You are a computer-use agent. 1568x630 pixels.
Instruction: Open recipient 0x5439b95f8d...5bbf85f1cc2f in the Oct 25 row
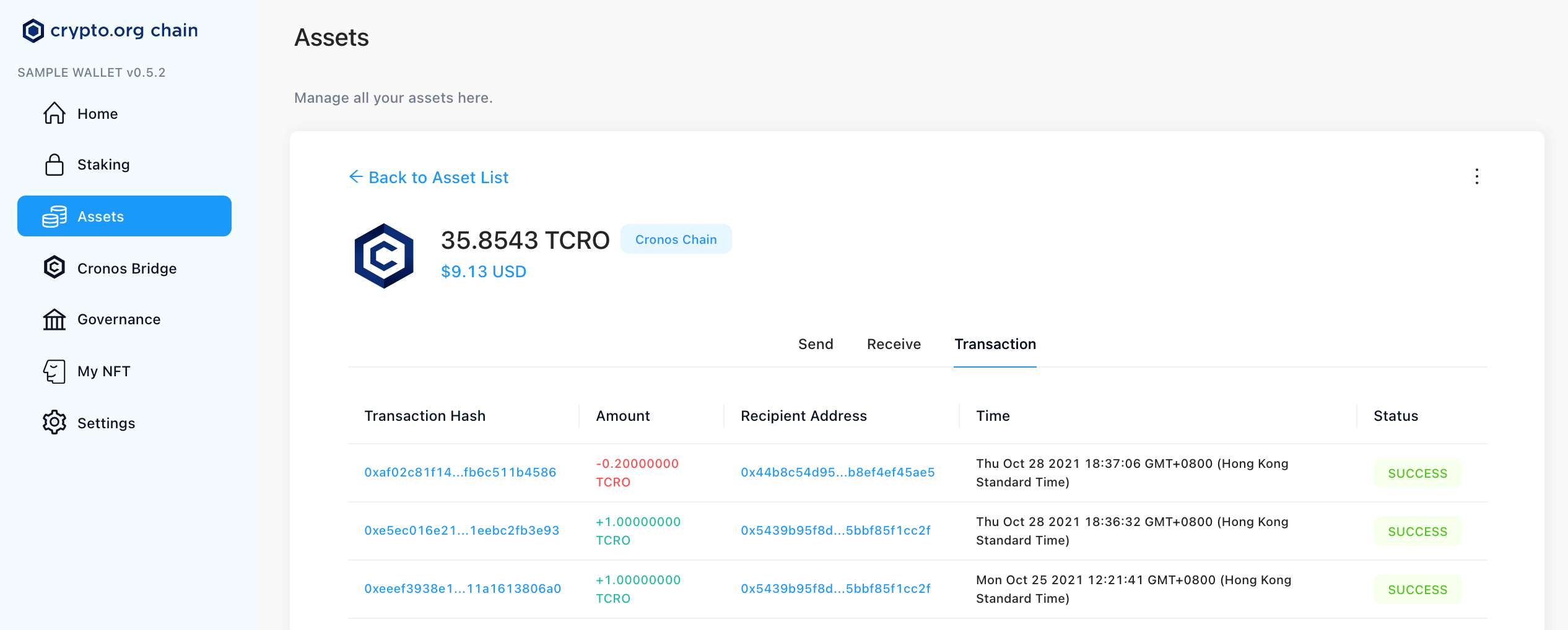click(836, 589)
